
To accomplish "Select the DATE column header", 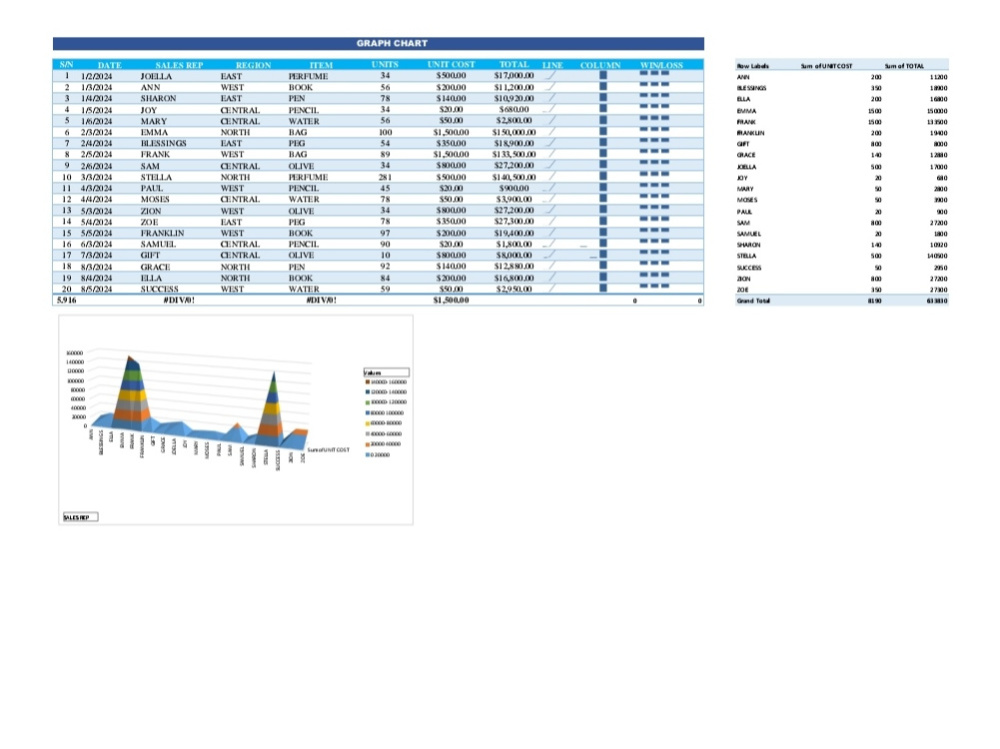I will point(109,65).
